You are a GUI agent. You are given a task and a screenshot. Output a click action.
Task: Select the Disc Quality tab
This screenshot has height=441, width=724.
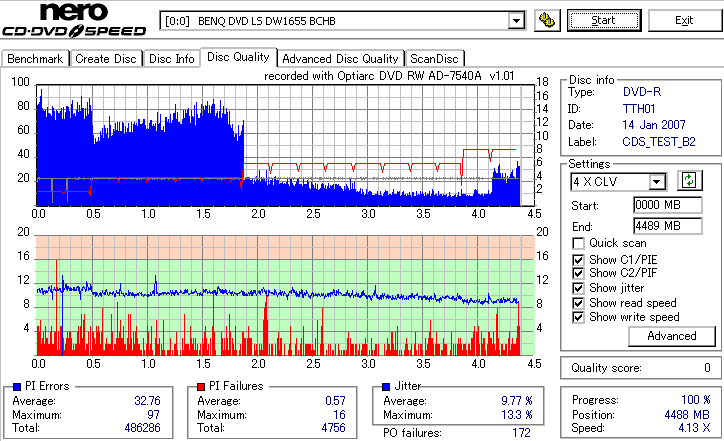238,57
